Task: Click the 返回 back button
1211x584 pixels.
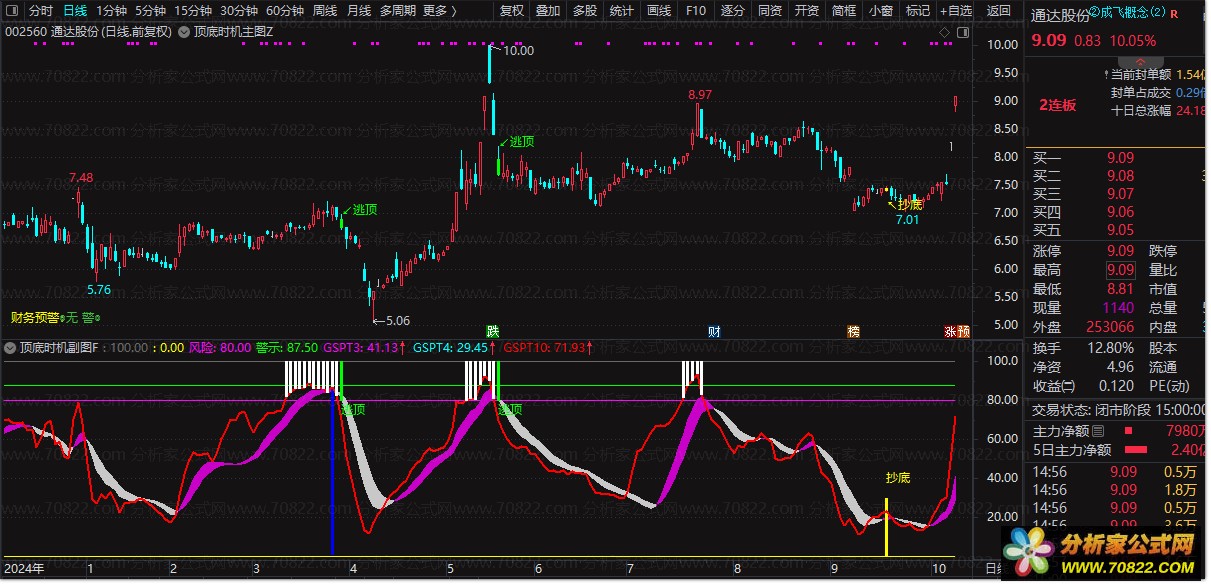Action: click(x=999, y=11)
